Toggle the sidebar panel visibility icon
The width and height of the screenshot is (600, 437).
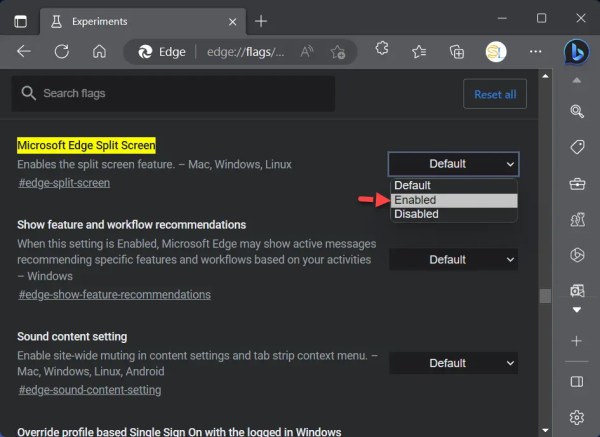(x=576, y=382)
